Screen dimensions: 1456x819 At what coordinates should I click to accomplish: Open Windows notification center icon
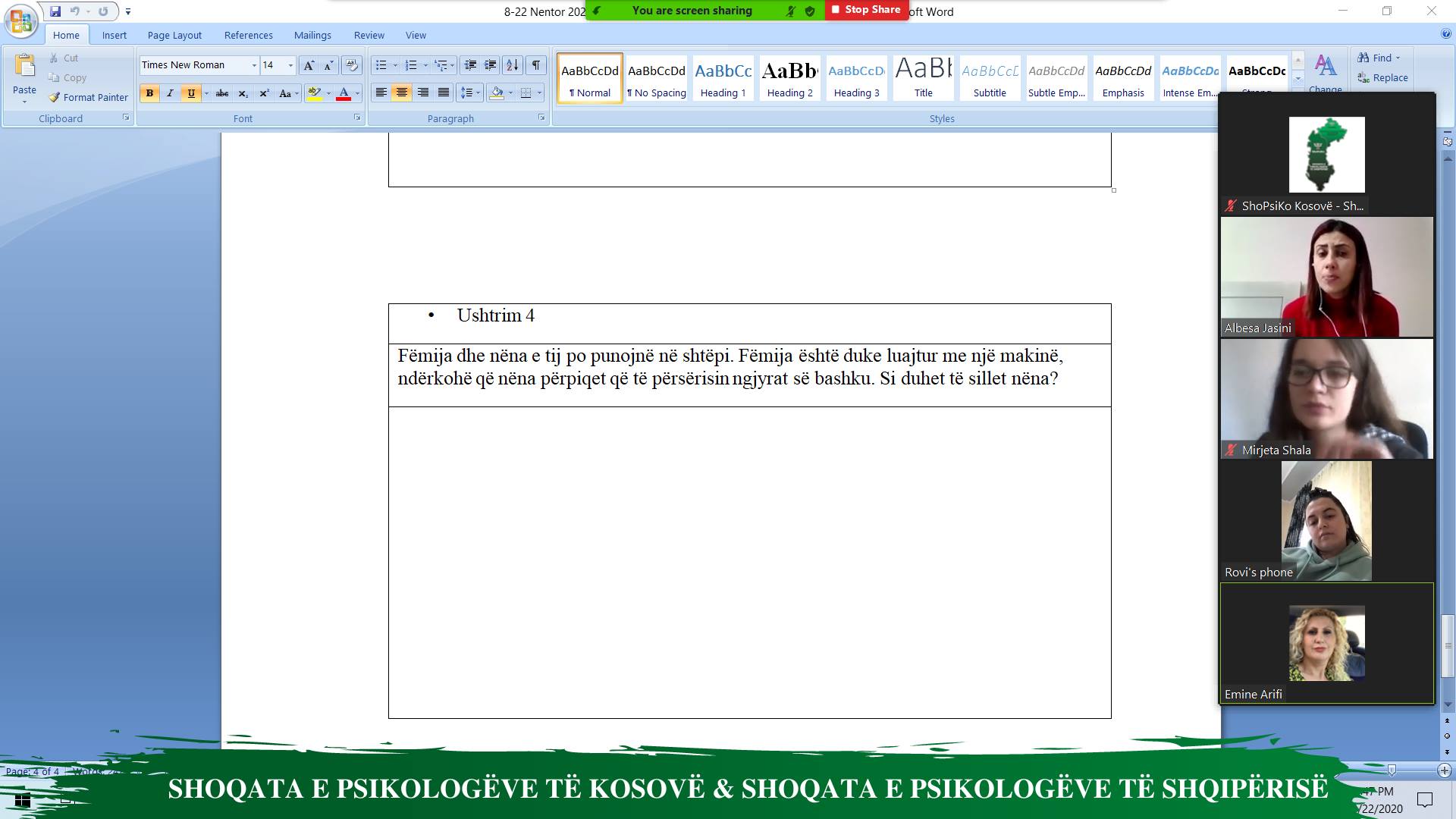click(x=1425, y=800)
